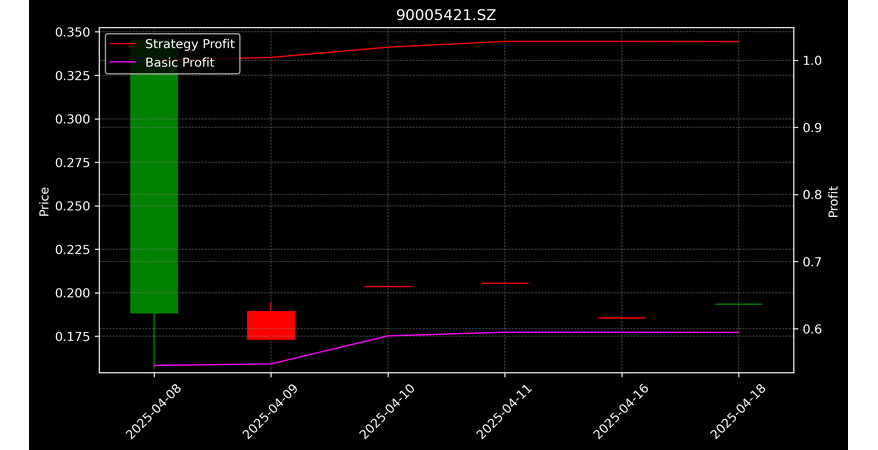Click the 1.0 profit tick label
The width and height of the screenshot is (878, 450).
[811, 60]
